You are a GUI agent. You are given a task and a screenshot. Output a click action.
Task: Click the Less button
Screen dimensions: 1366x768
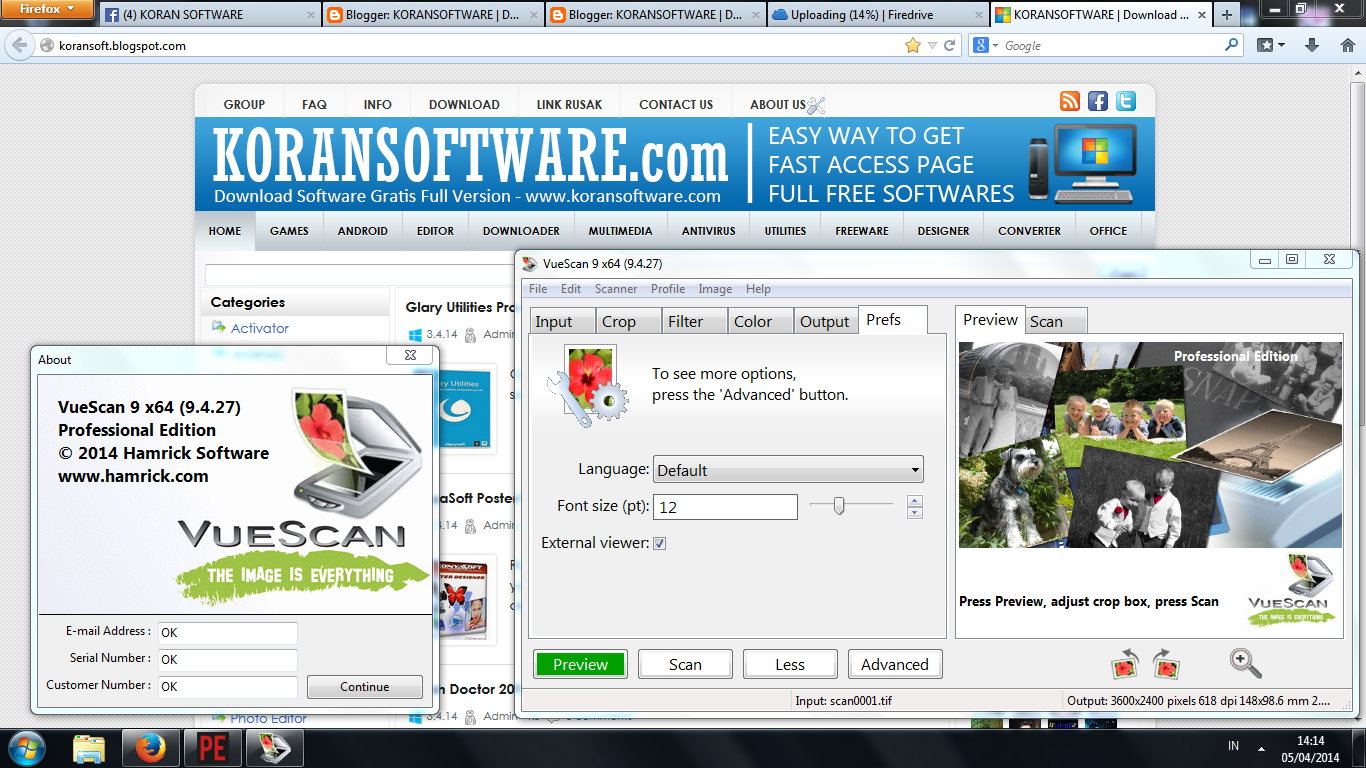coord(790,664)
